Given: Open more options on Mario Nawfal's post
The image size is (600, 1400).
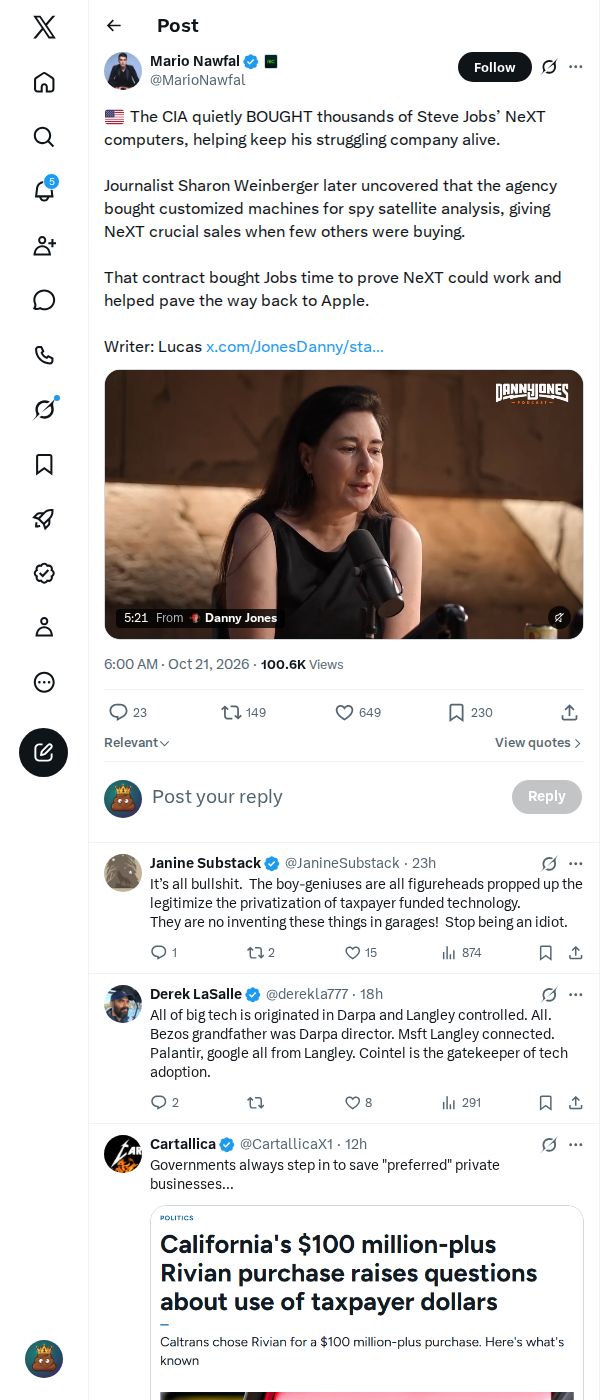Looking at the screenshot, I should tap(575, 67).
